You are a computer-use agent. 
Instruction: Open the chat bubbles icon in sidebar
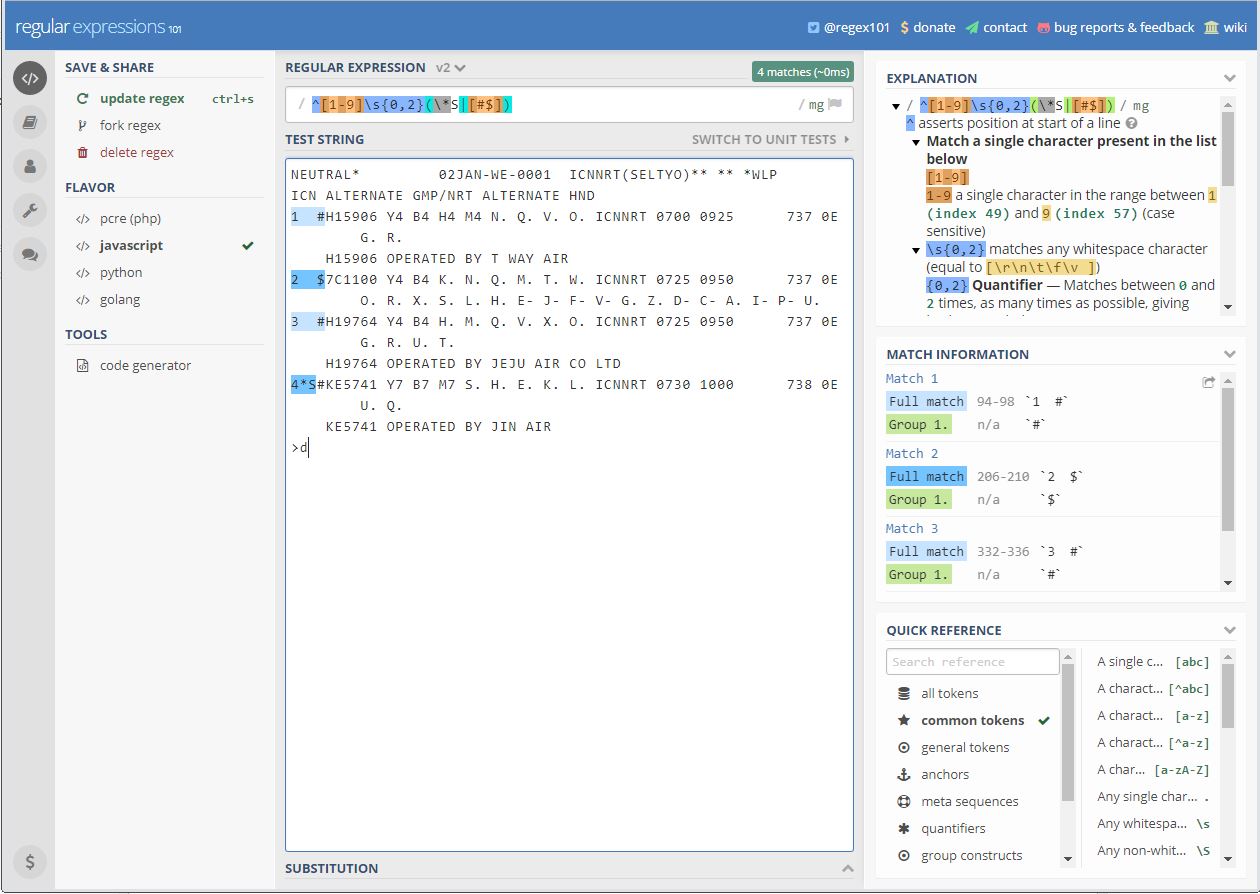(30, 254)
